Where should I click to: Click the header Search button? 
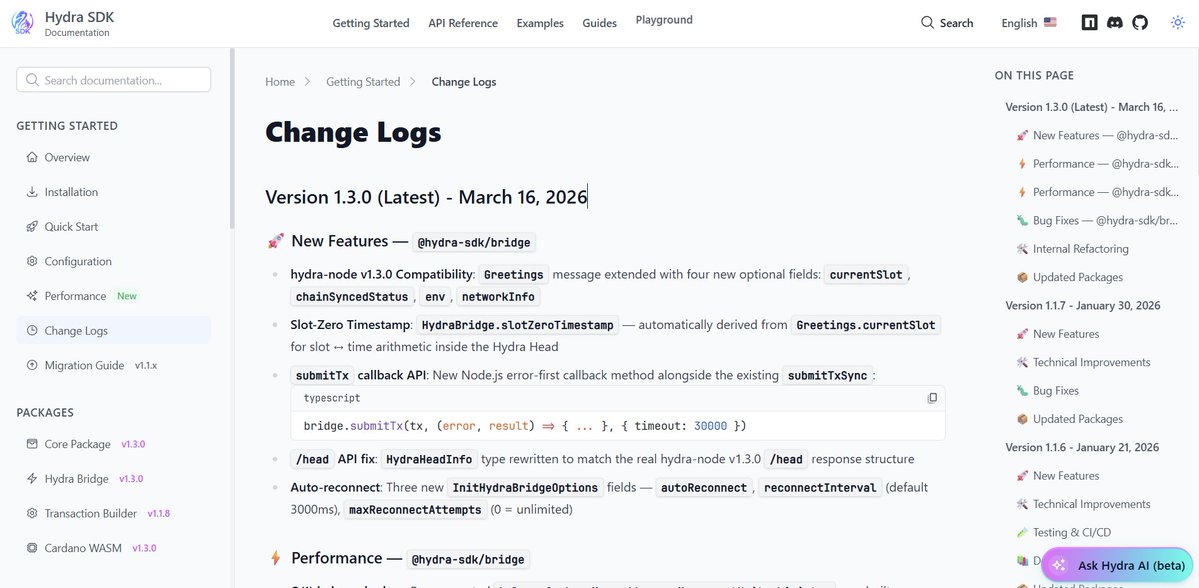947,23
